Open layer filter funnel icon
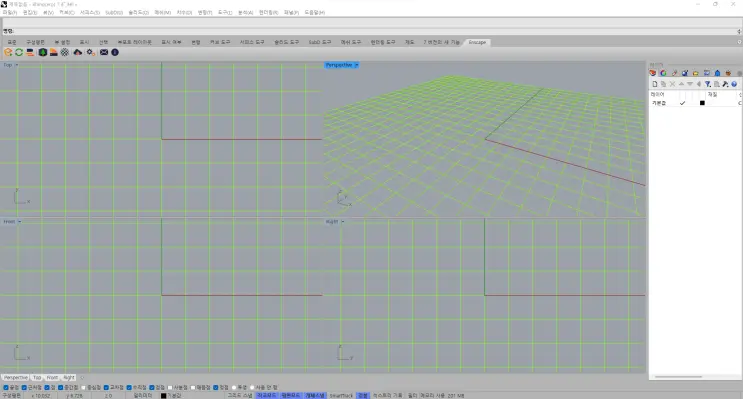The image size is (743, 399). click(x=707, y=84)
